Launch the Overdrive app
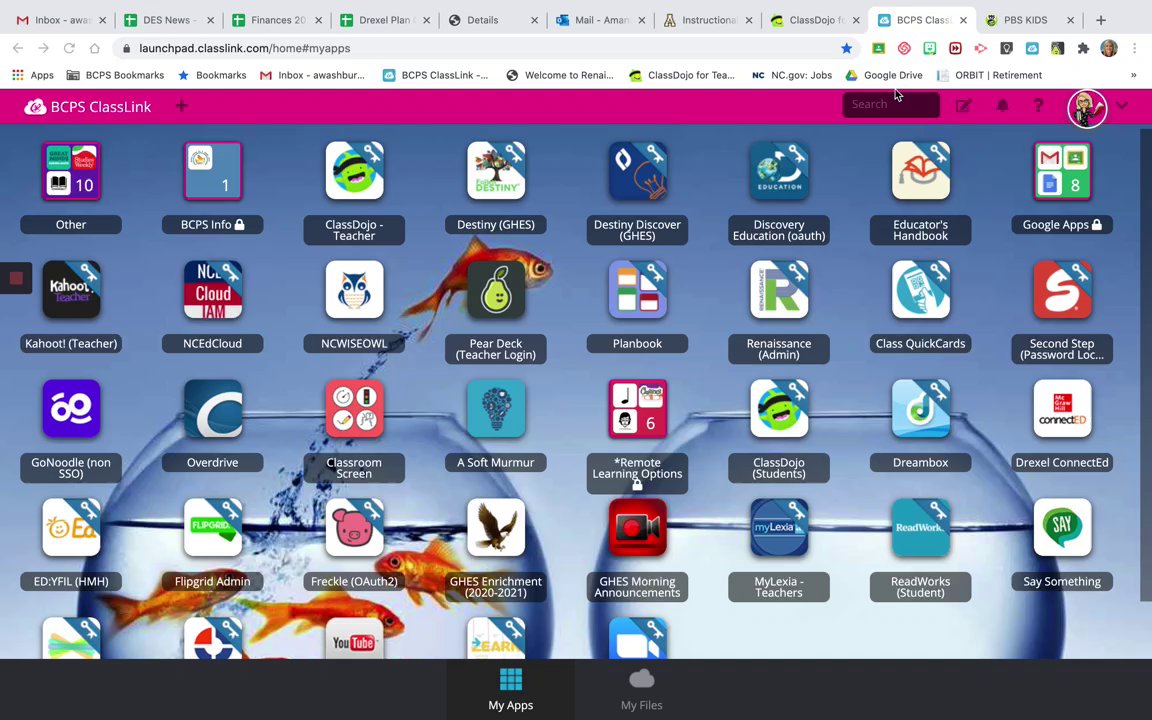Image resolution: width=1152 pixels, height=720 pixels. [x=212, y=409]
